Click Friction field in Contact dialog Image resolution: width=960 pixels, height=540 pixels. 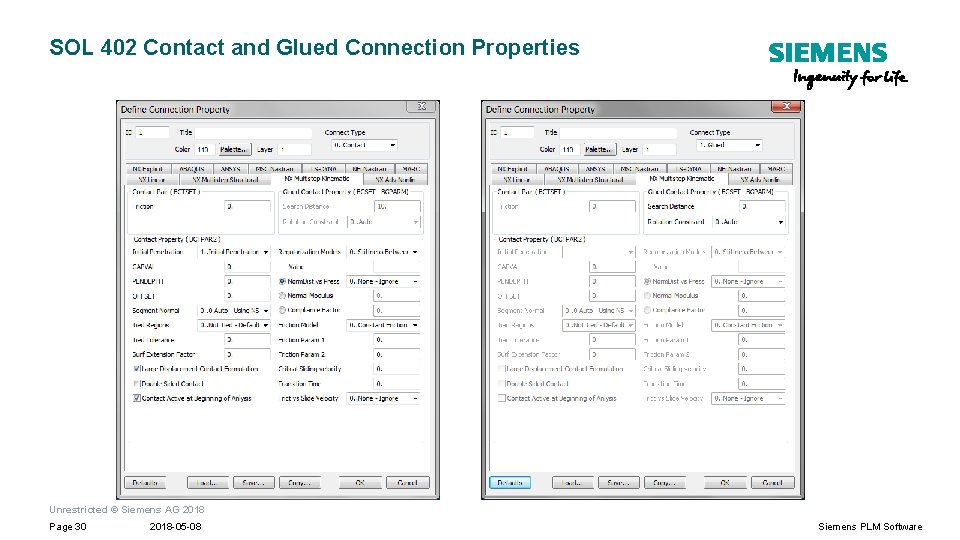point(247,207)
